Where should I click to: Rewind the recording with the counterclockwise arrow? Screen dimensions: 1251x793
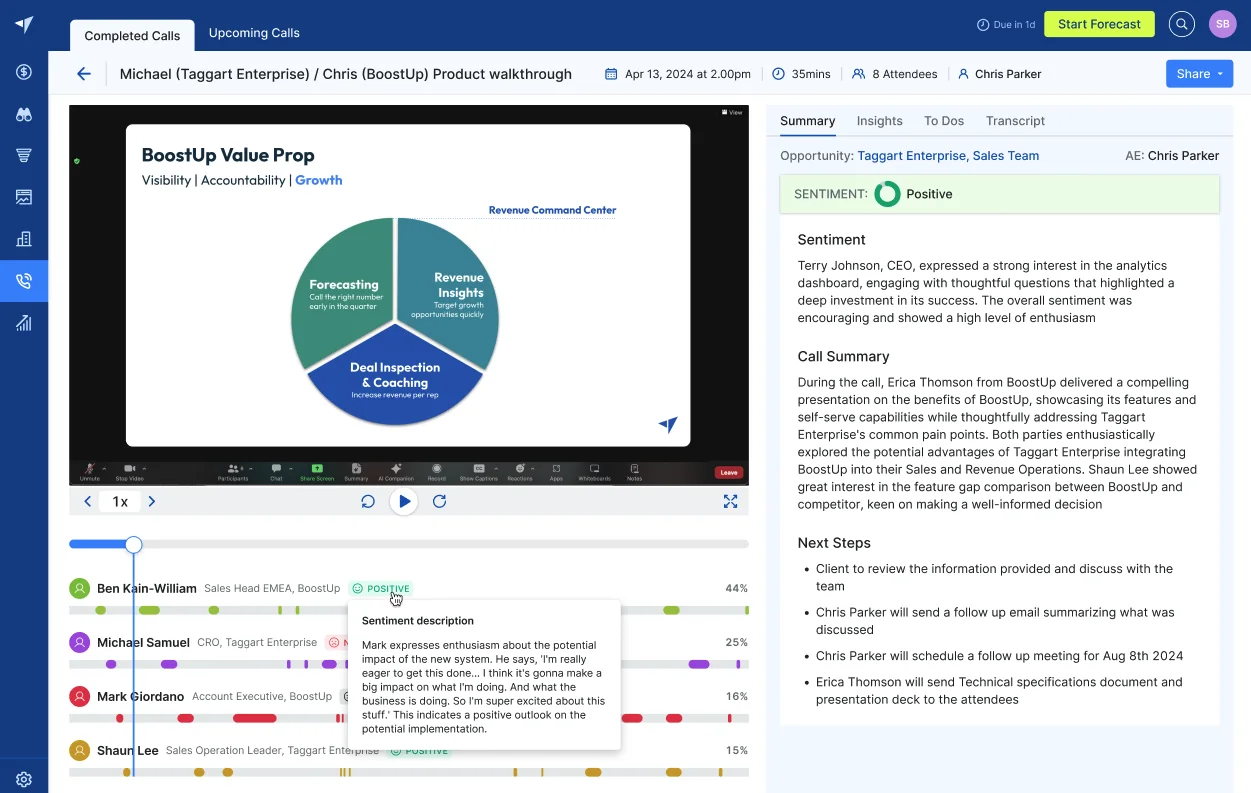(368, 502)
